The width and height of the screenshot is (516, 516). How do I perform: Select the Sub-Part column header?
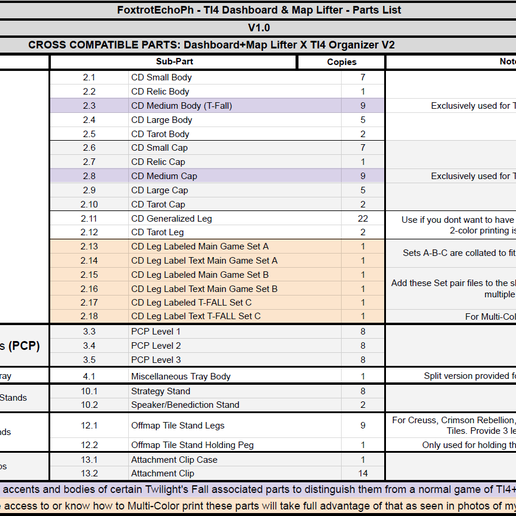click(173, 62)
